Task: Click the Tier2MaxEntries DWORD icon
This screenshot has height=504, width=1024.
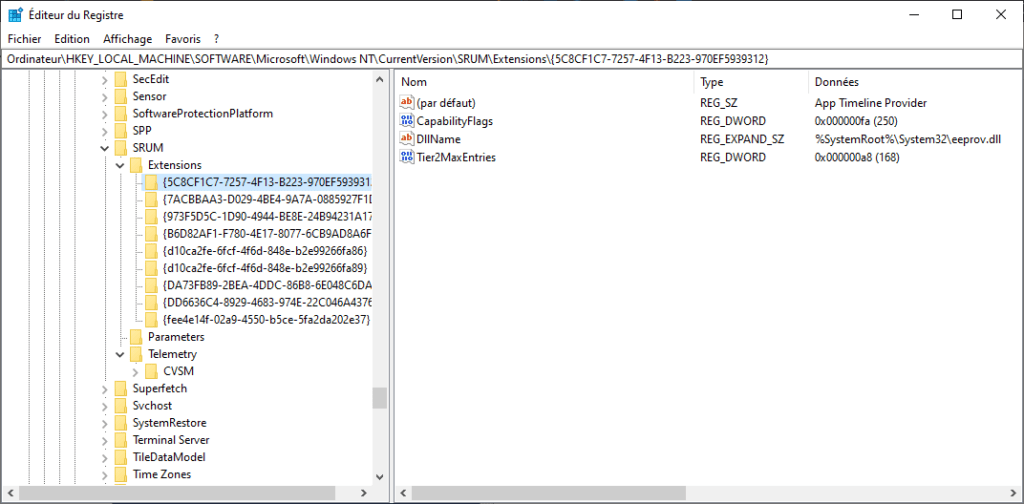Action: (407, 157)
